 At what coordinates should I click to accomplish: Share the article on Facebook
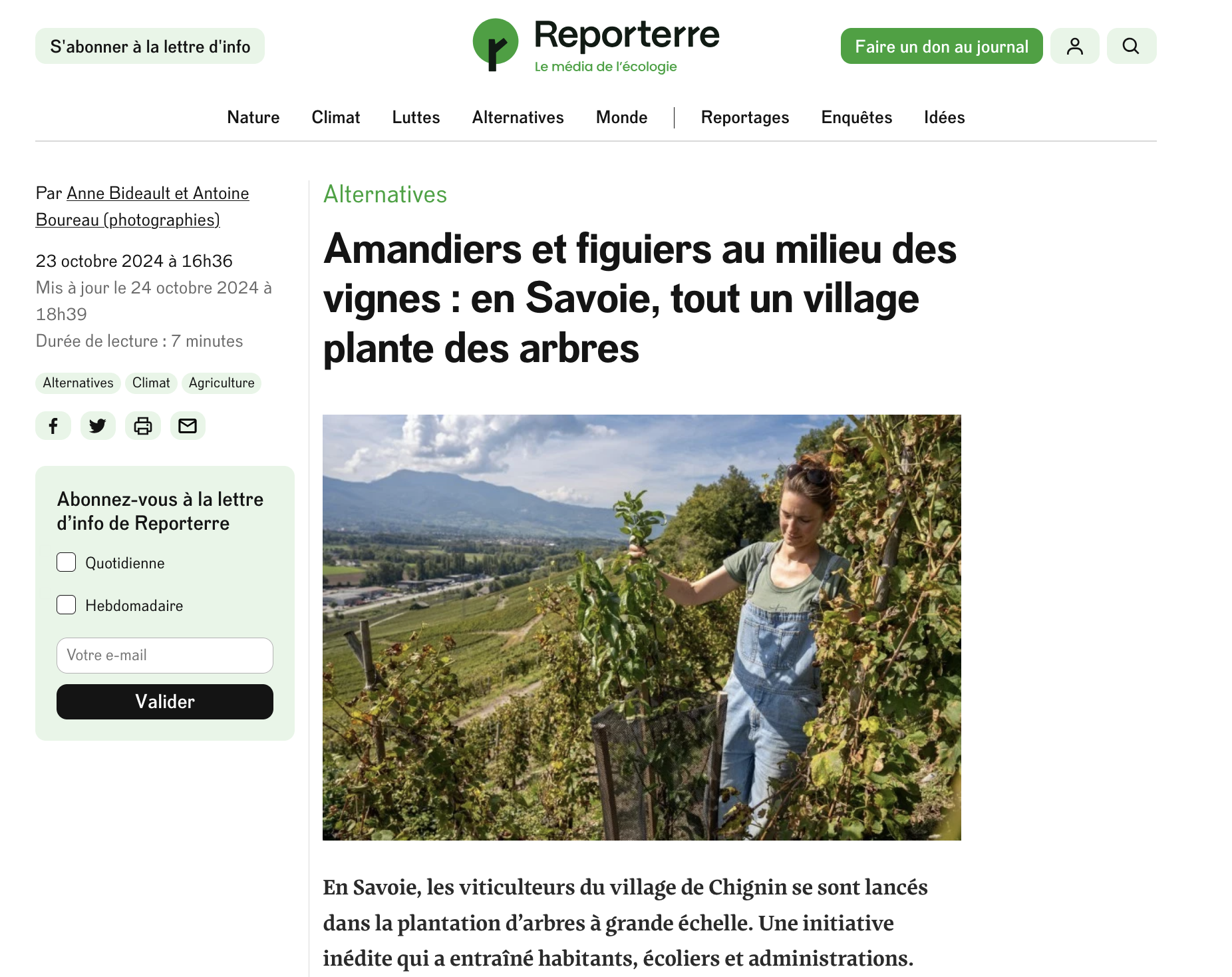pos(53,426)
